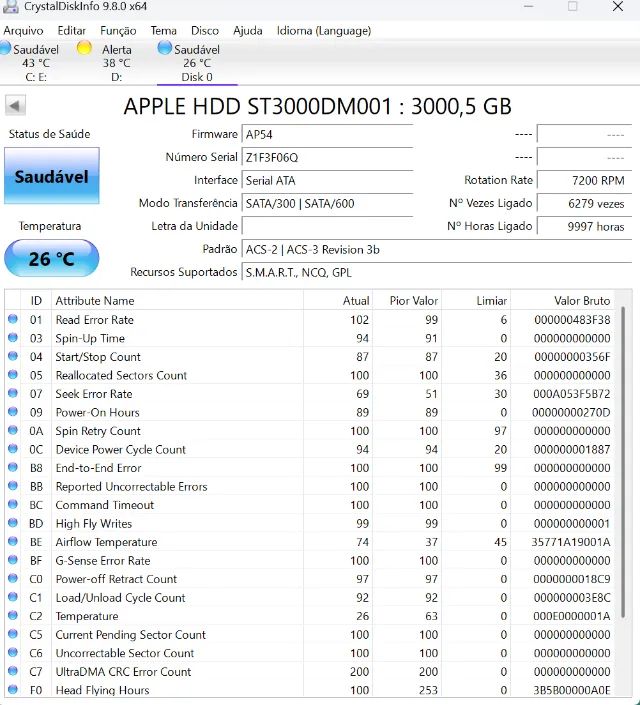Select the C: E: disk at 43 °C
The image size is (640, 705).
31,62
